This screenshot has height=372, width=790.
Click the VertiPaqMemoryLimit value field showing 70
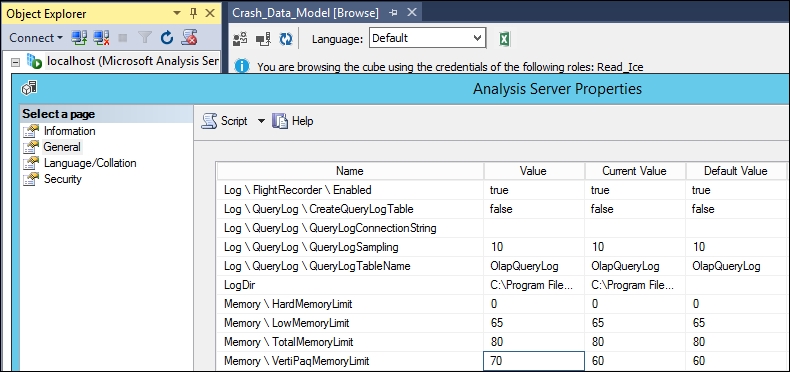coord(534,361)
